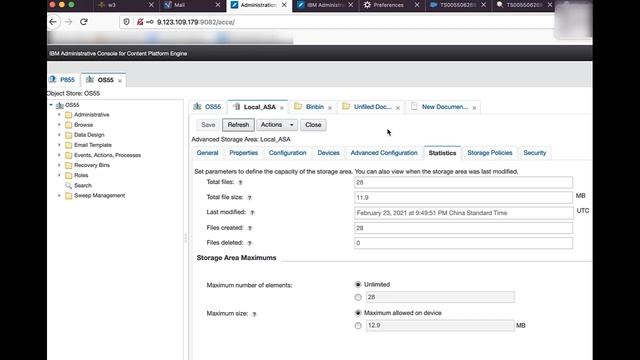Click the Search magnifier item in tree

tap(68, 185)
